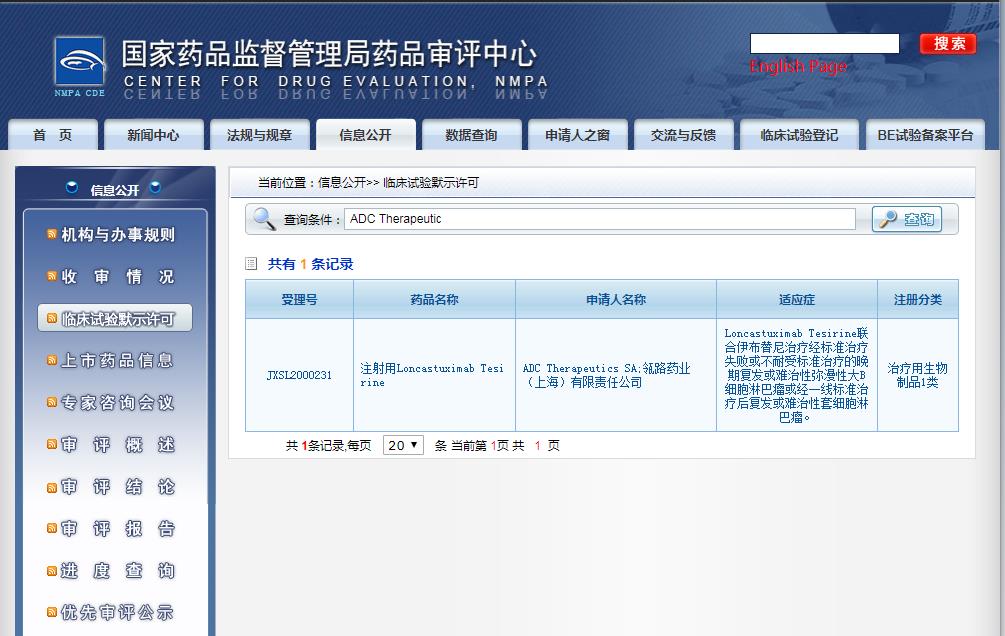
Task: Select 临床试验默示许可 in the sidebar
Action: (116, 319)
